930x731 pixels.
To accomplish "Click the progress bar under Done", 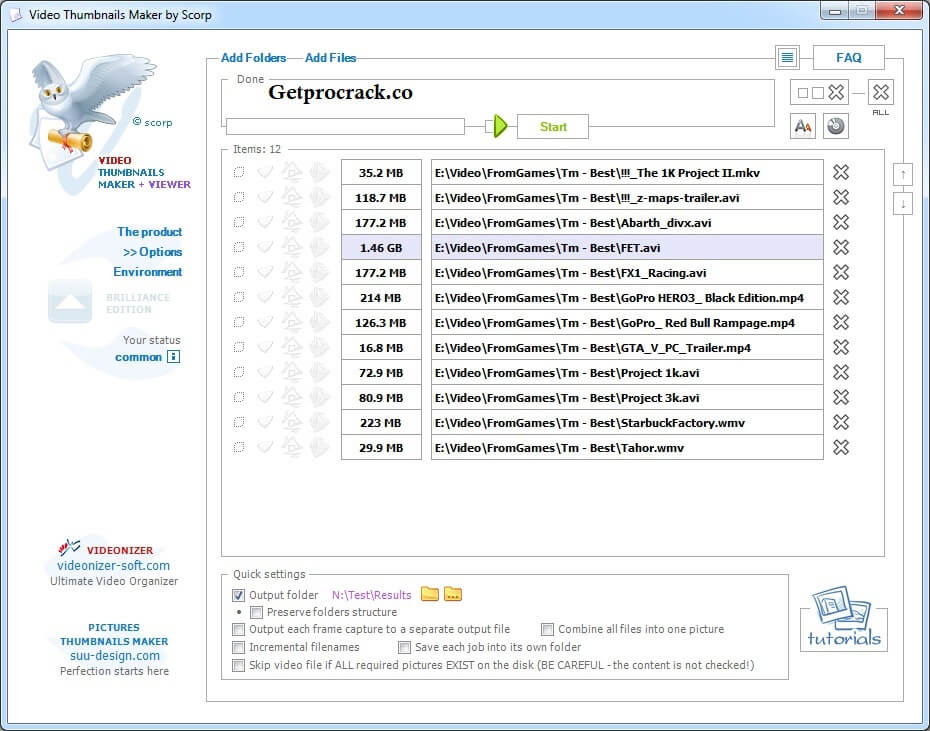I will pyautogui.click(x=345, y=126).
